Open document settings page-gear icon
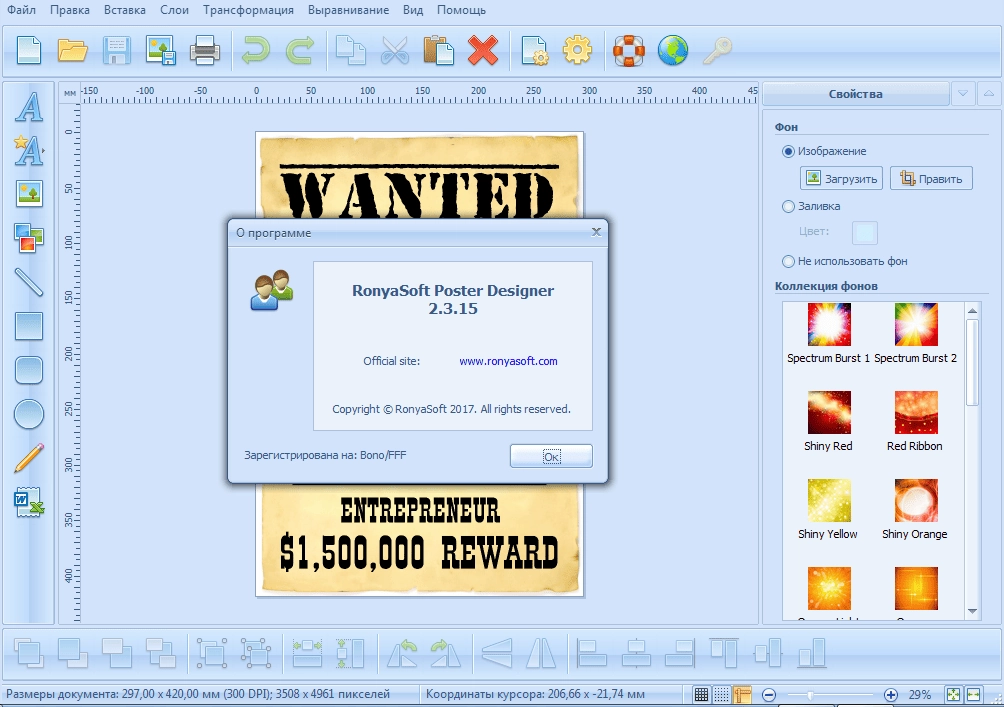 pos(534,51)
